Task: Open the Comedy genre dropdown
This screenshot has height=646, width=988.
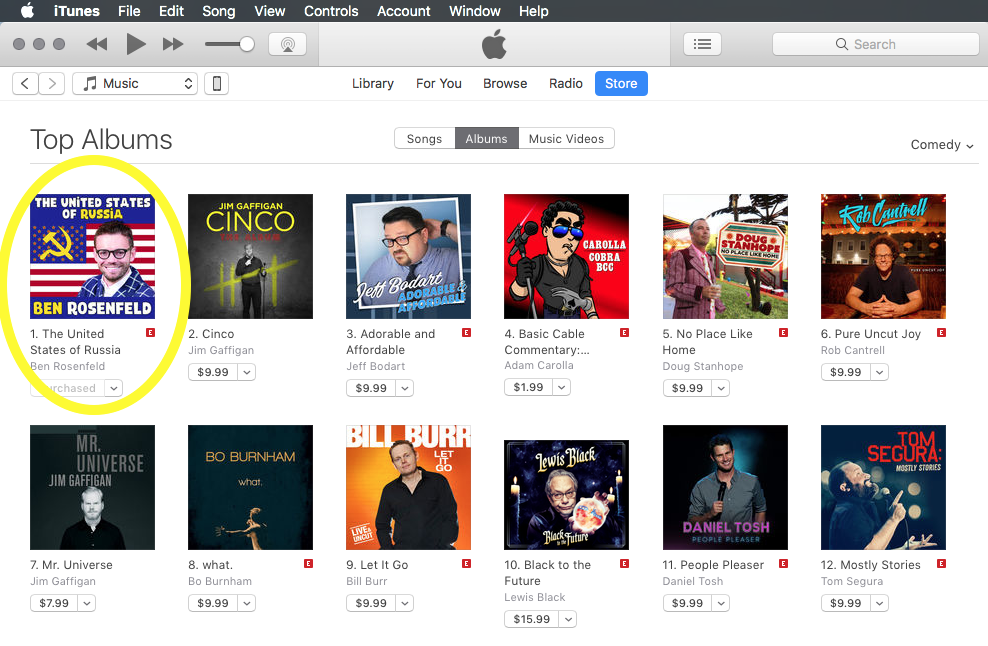Action: [x=941, y=144]
